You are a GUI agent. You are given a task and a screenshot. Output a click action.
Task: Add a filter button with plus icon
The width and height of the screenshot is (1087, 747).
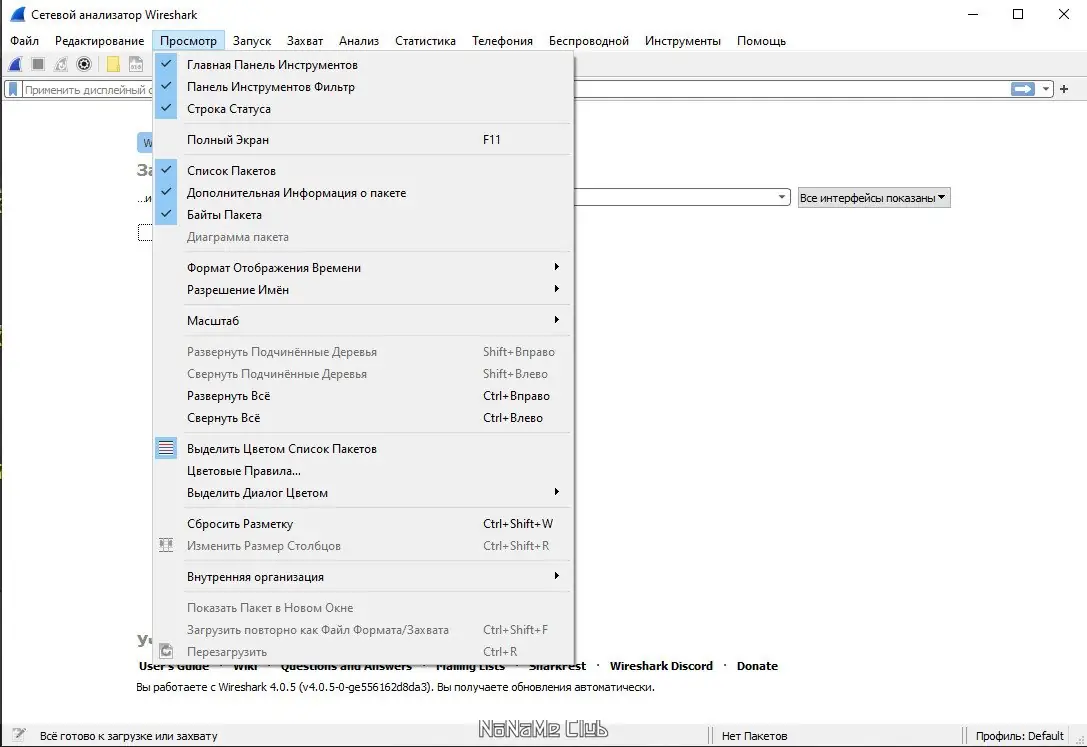(1064, 89)
